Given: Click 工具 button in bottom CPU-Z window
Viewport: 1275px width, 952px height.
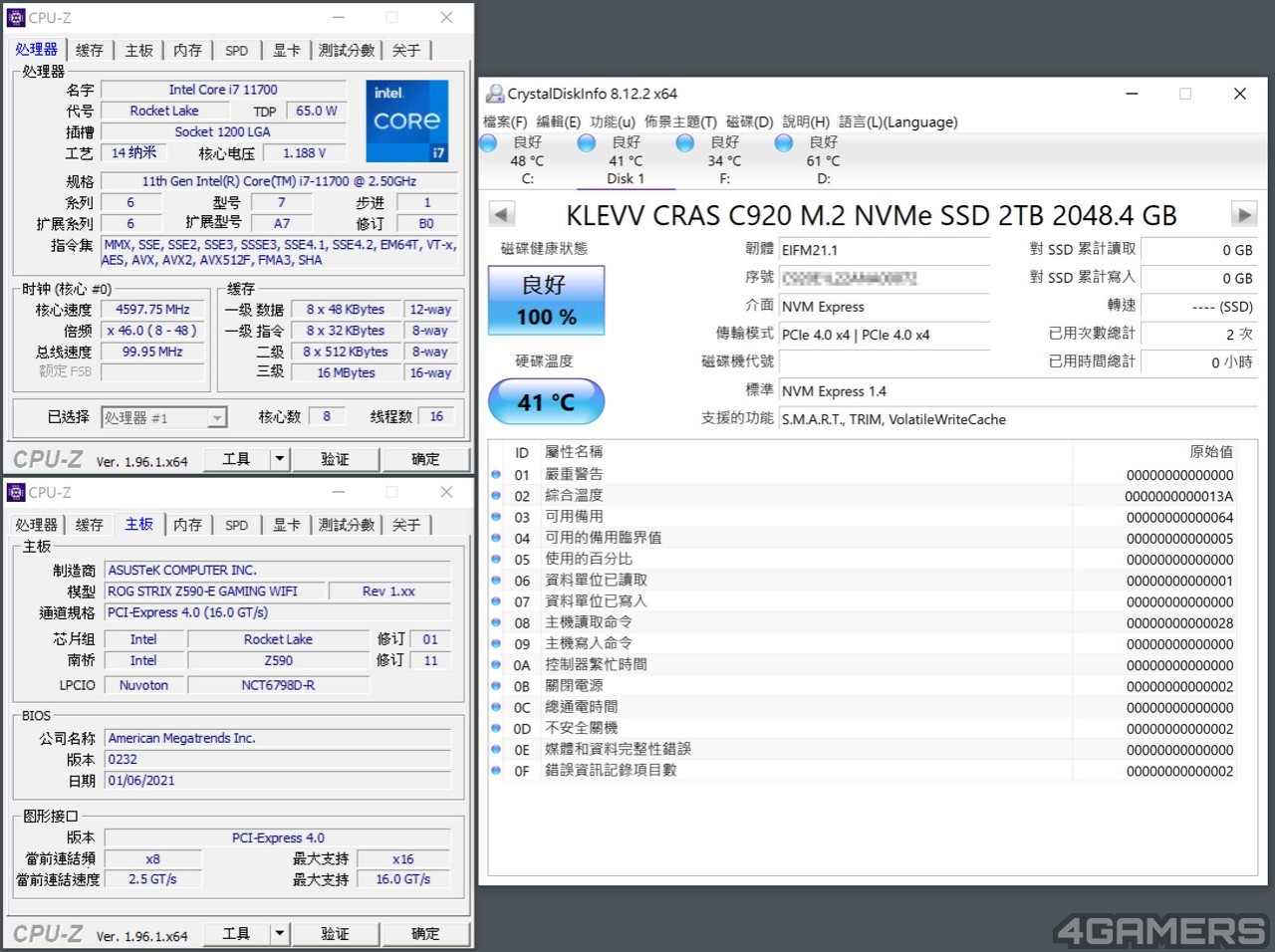Looking at the screenshot, I should click(237, 934).
